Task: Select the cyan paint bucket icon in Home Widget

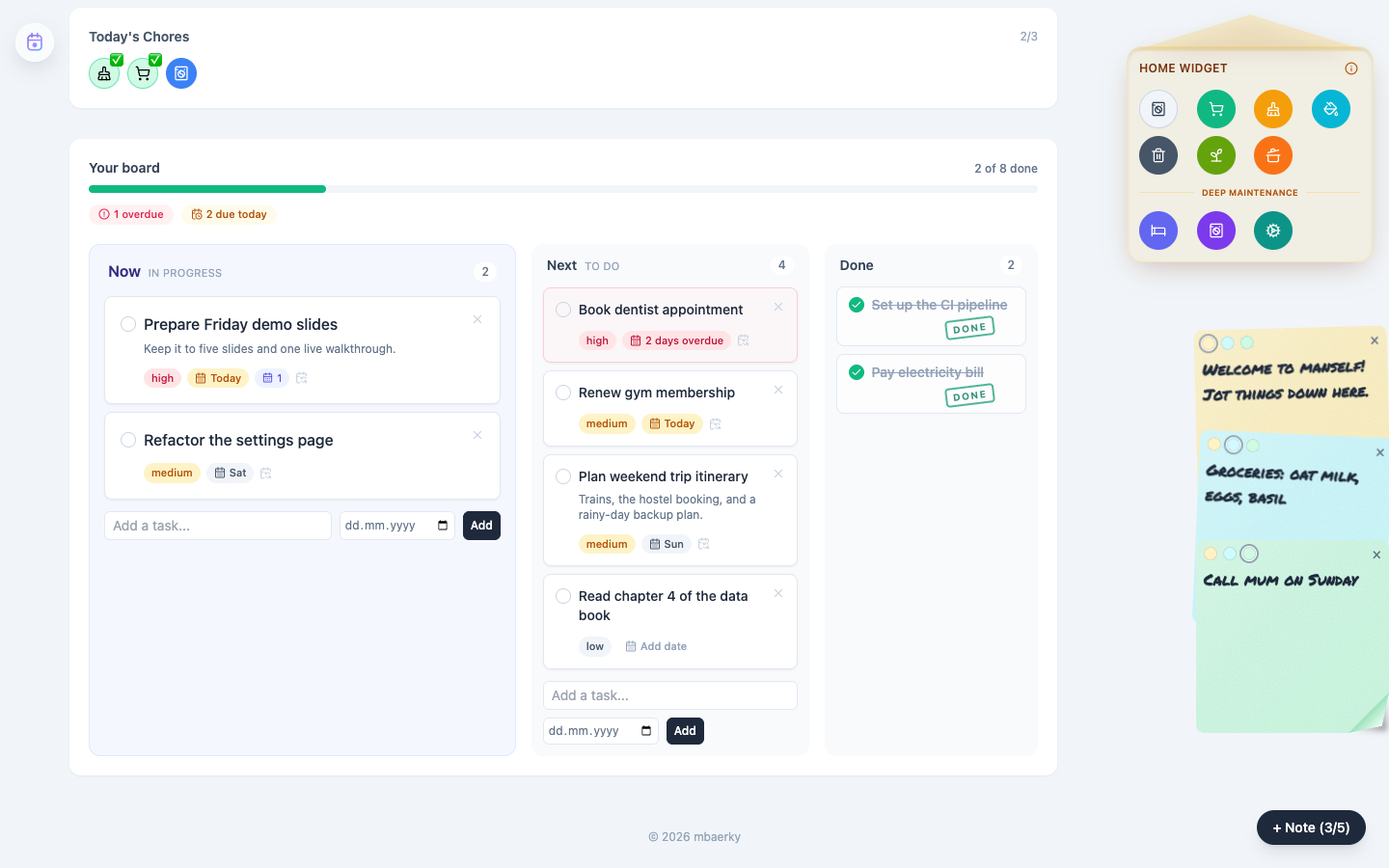Action: (1331, 109)
